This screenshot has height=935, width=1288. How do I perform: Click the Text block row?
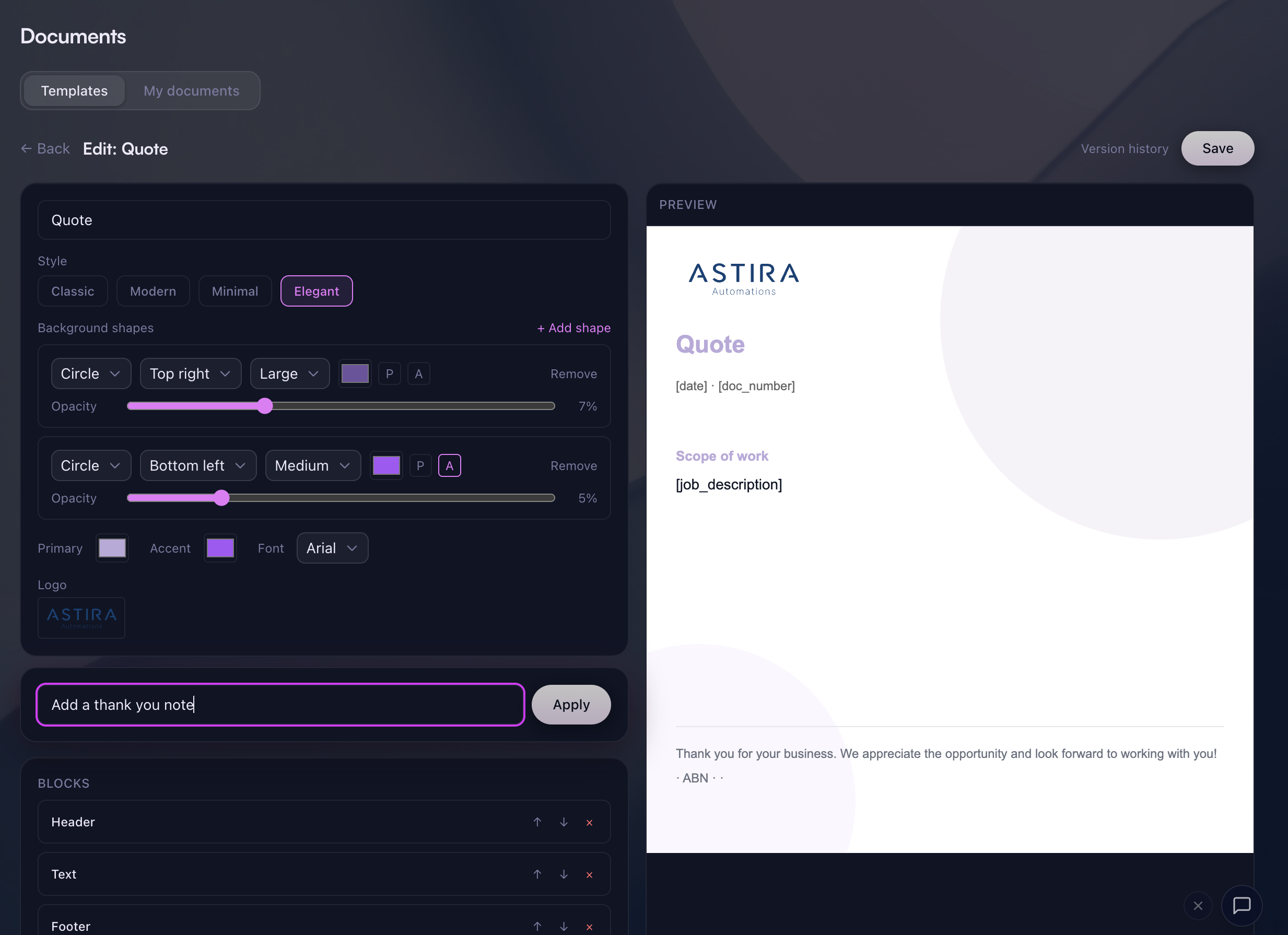(x=324, y=874)
